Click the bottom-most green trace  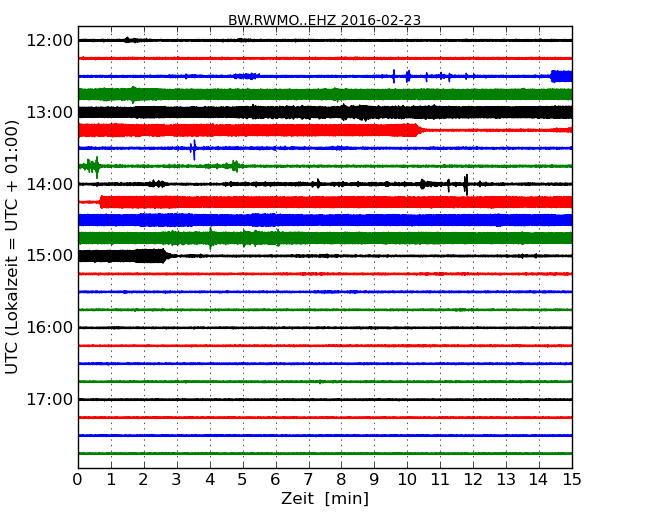coord(325,453)
